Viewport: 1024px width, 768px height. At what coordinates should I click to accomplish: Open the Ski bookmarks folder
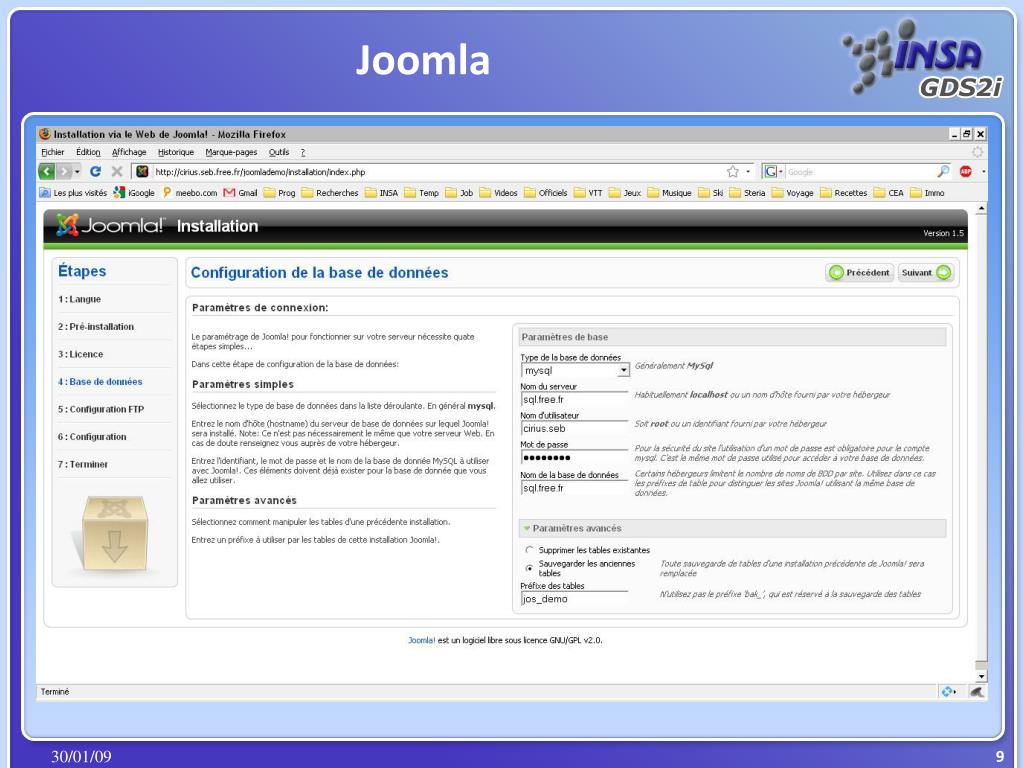tap(711, 193)
